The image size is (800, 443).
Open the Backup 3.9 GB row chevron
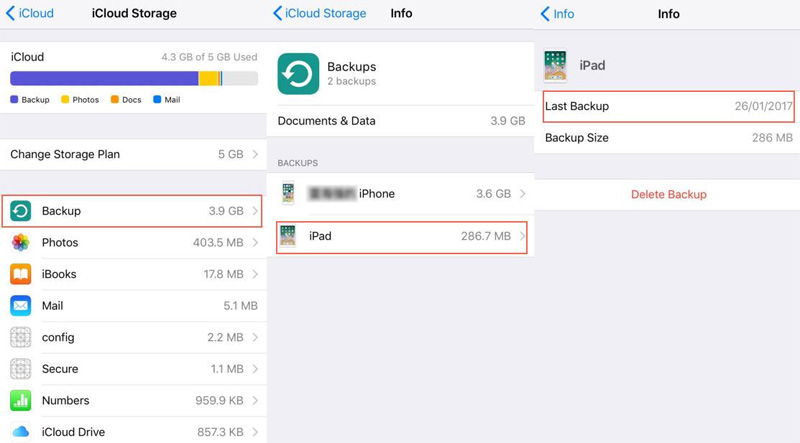click(x=256, y=211)
